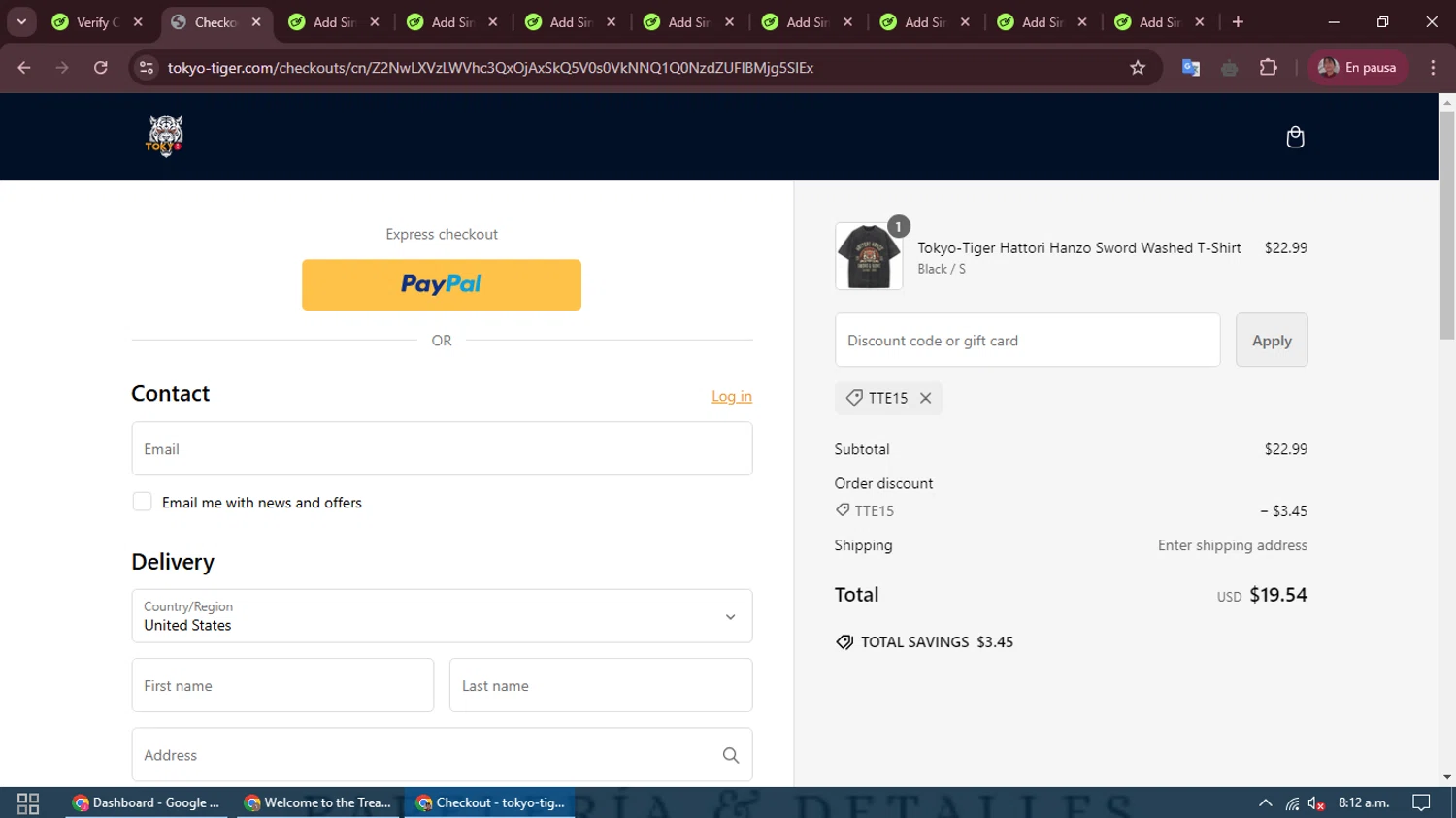Open the notification center icon
Screen dimensions: 1456x818
click(1421, 803)
